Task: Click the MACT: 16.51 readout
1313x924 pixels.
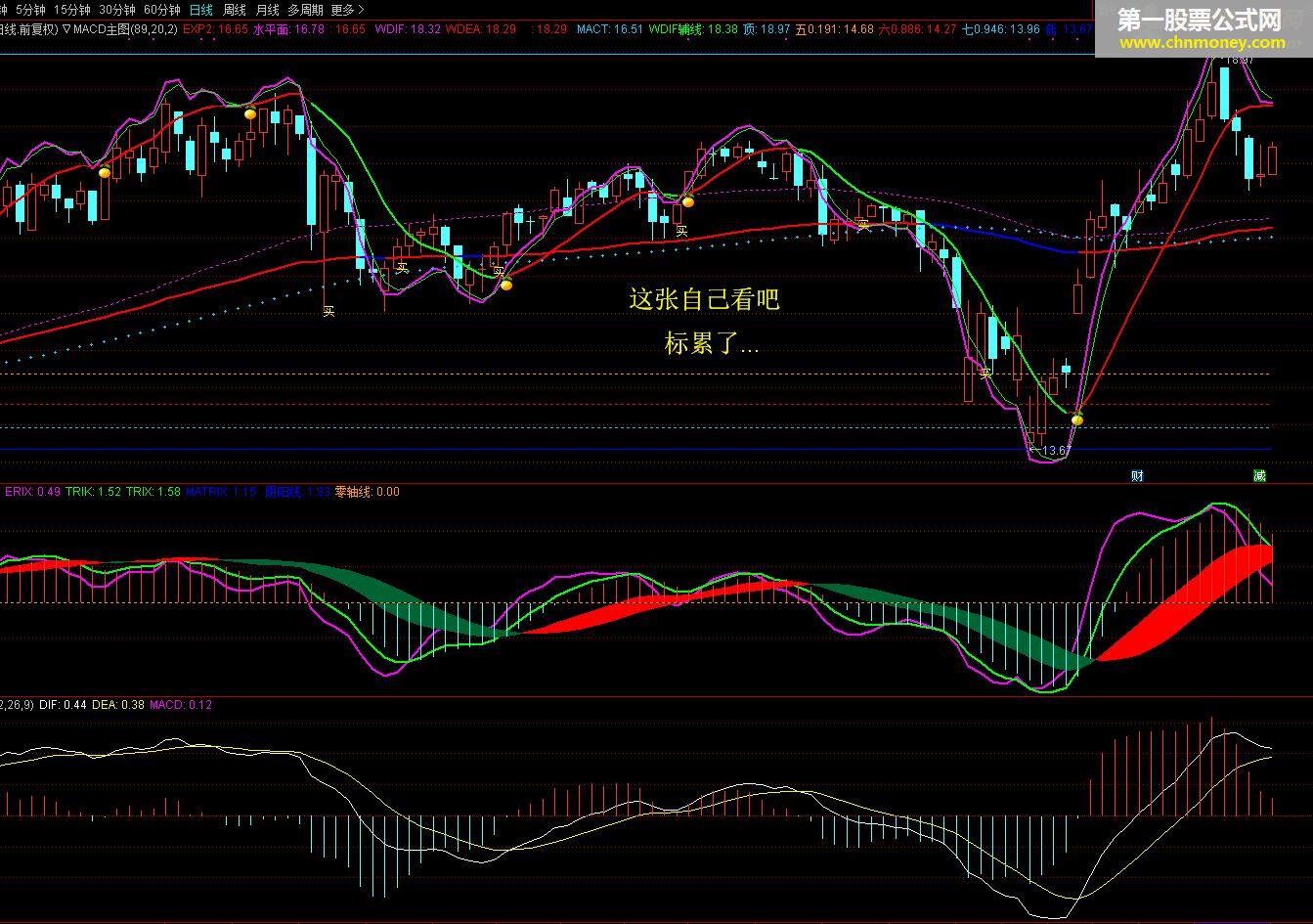Action: point(609,29)
